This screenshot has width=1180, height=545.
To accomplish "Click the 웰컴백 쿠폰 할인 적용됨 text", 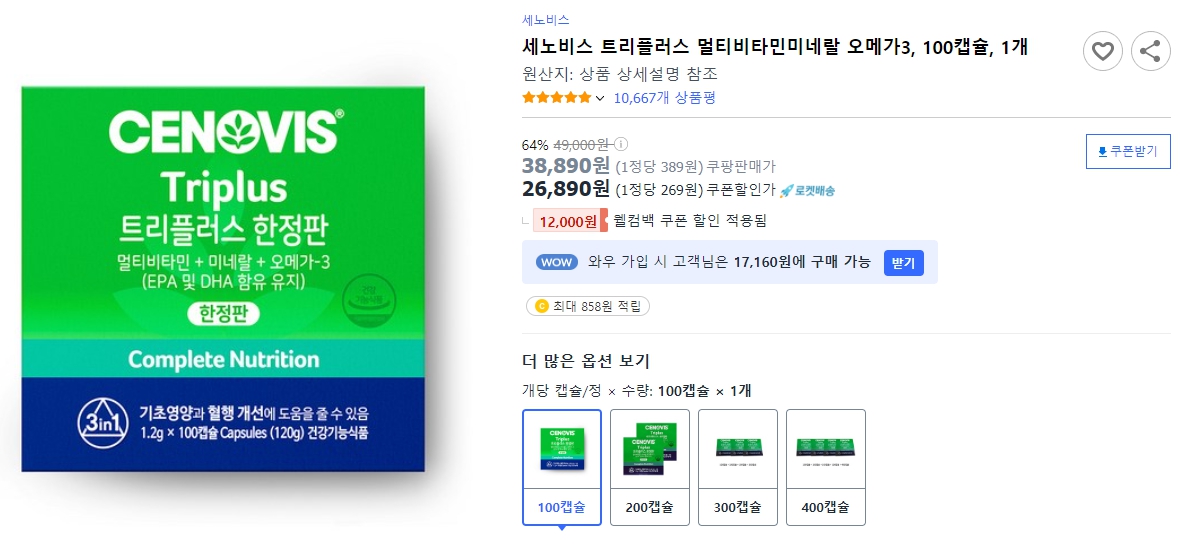I will click(x=690, y=221).
